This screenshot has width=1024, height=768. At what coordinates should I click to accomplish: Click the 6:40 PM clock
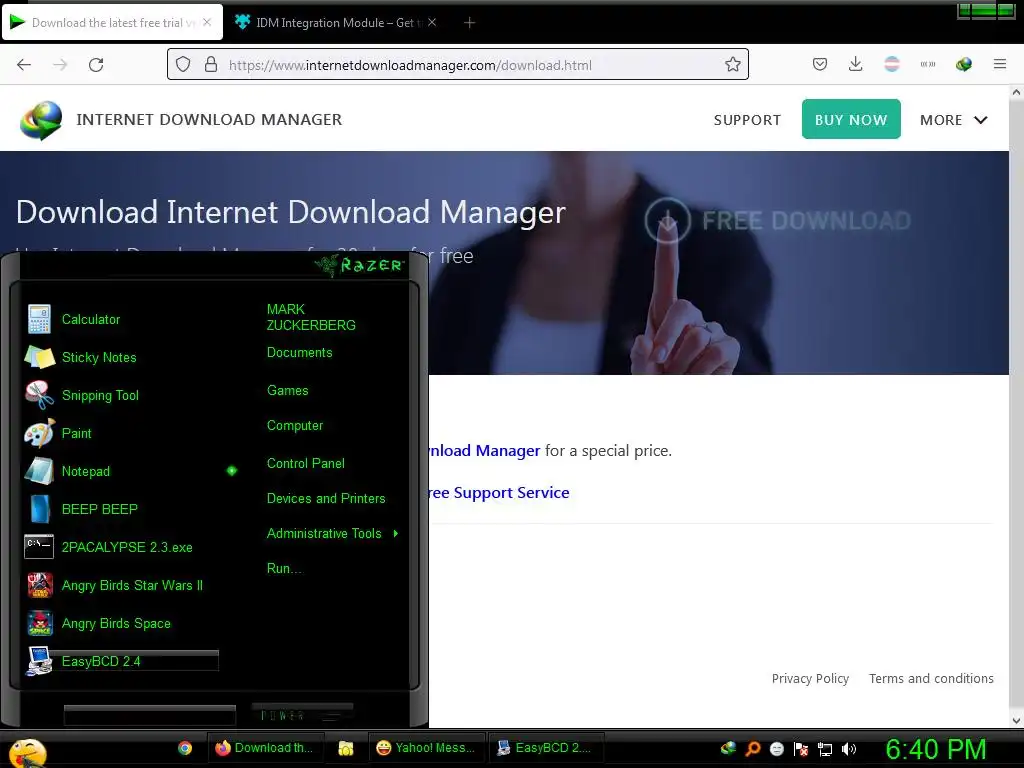[x=935, y=749]
